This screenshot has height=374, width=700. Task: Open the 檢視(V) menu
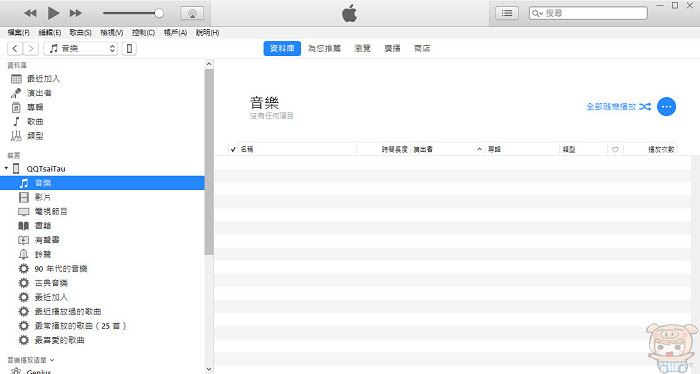pyautogui.click(x=112, y=33)
